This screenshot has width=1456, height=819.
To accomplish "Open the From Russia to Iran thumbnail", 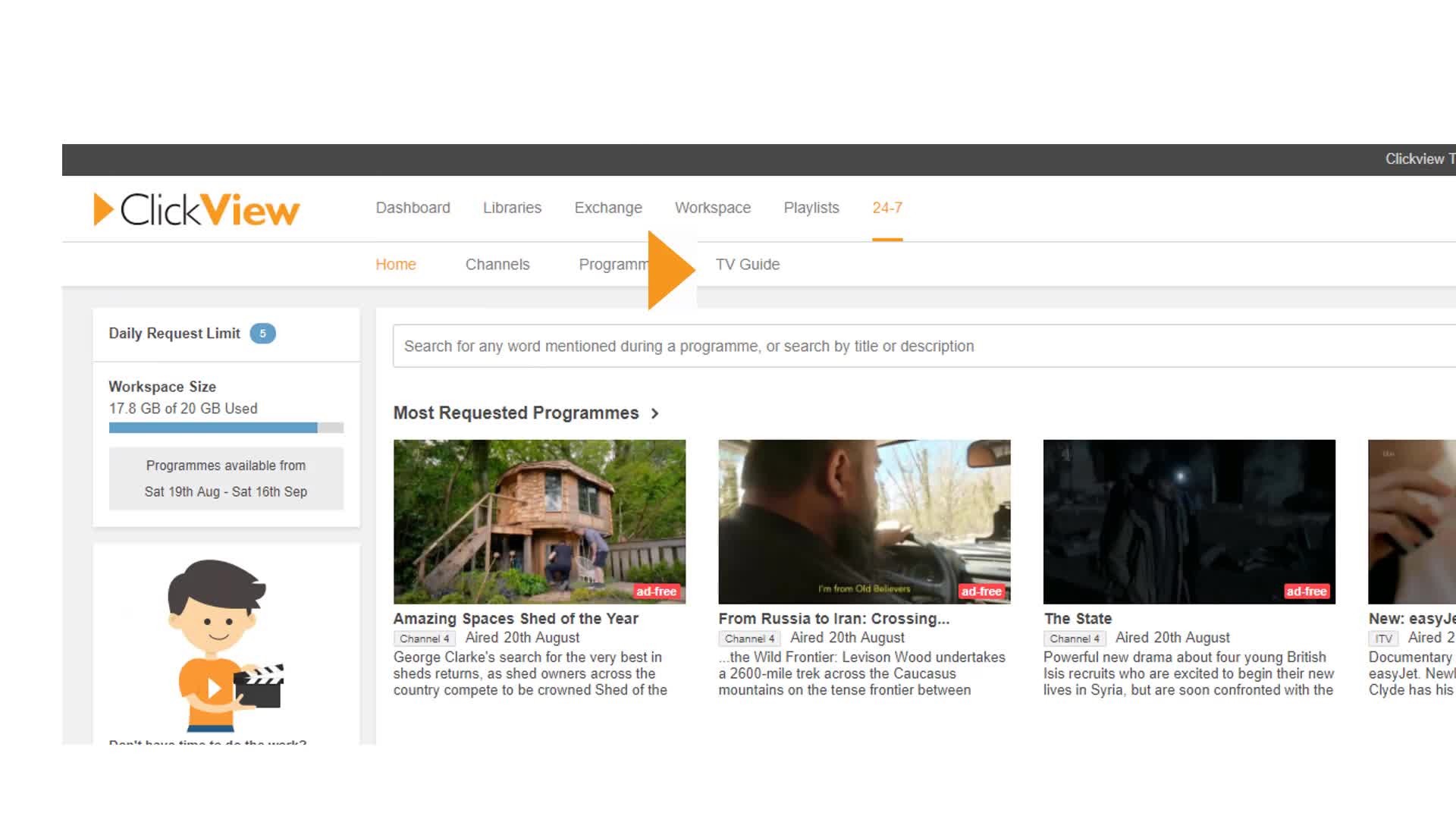I will [864, 522].
